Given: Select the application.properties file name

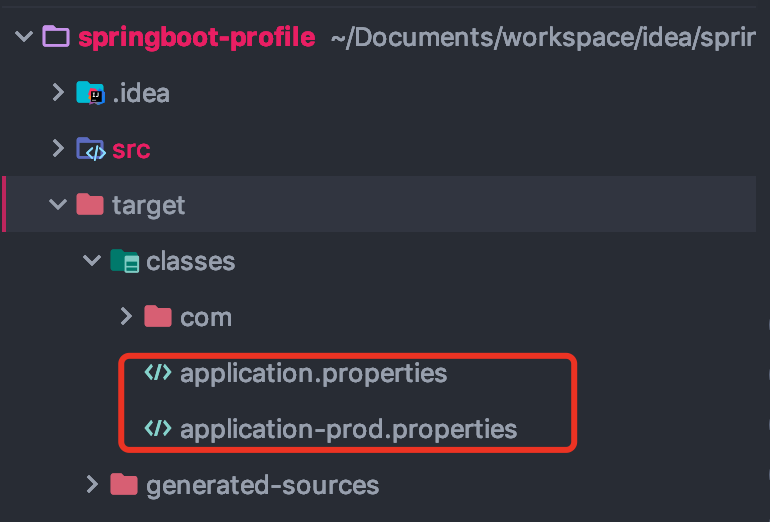Looking at the screenshot, I should coord(313,374).
